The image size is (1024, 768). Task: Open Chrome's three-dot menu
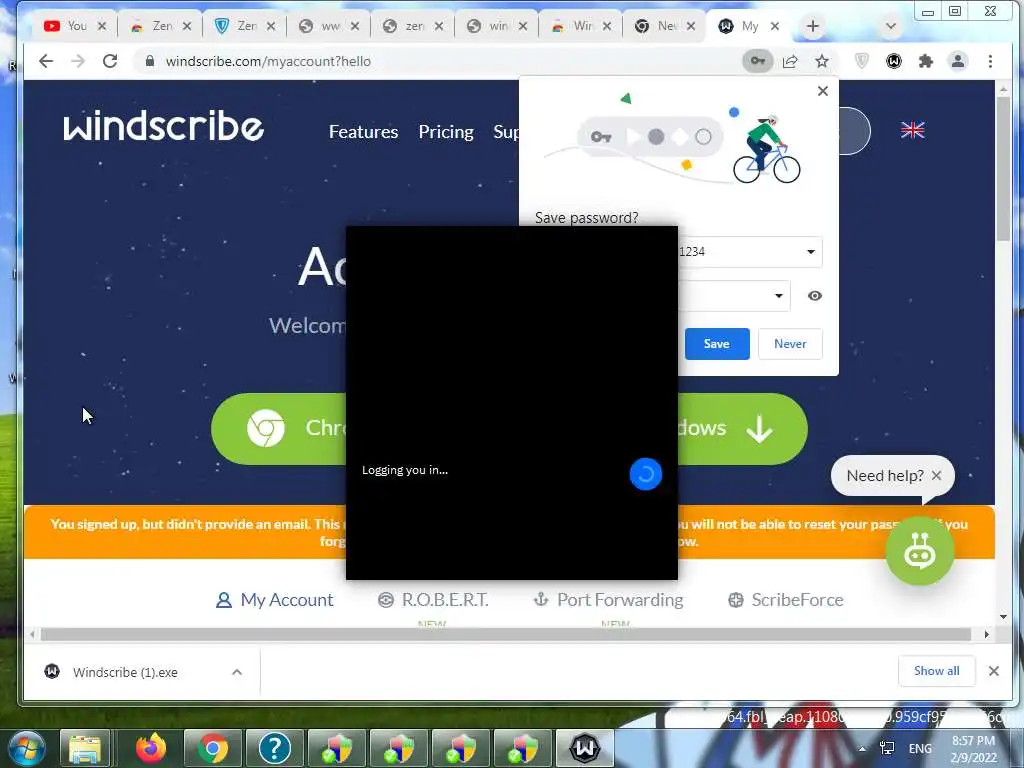pyautogui.click(x=990, y=61)
